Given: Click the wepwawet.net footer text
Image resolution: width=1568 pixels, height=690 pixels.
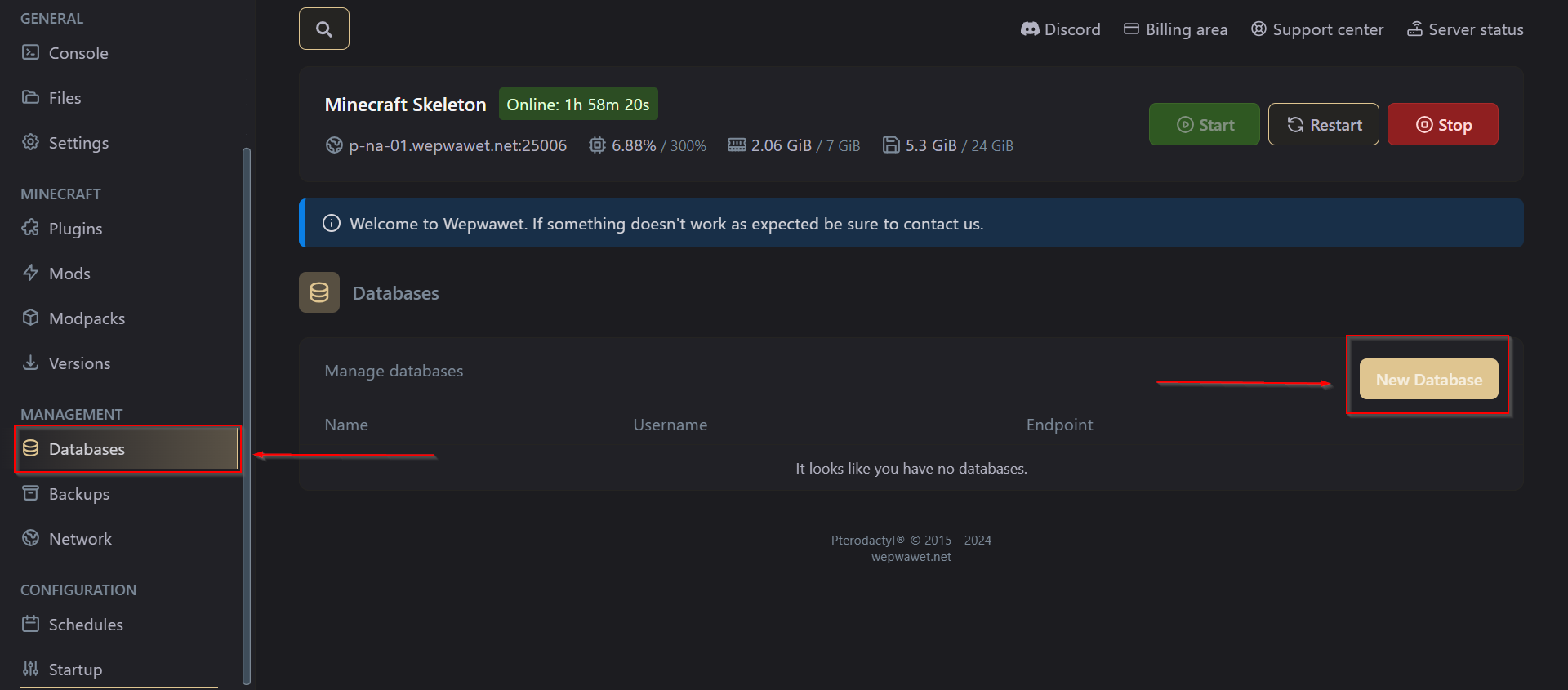Looking at the screenshot, I should 911,557.
